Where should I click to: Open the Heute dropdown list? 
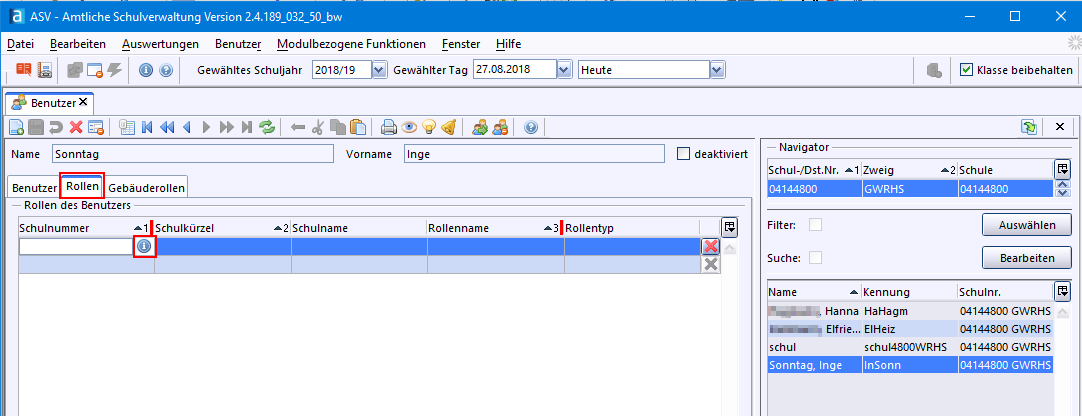[x=716, y=70]
